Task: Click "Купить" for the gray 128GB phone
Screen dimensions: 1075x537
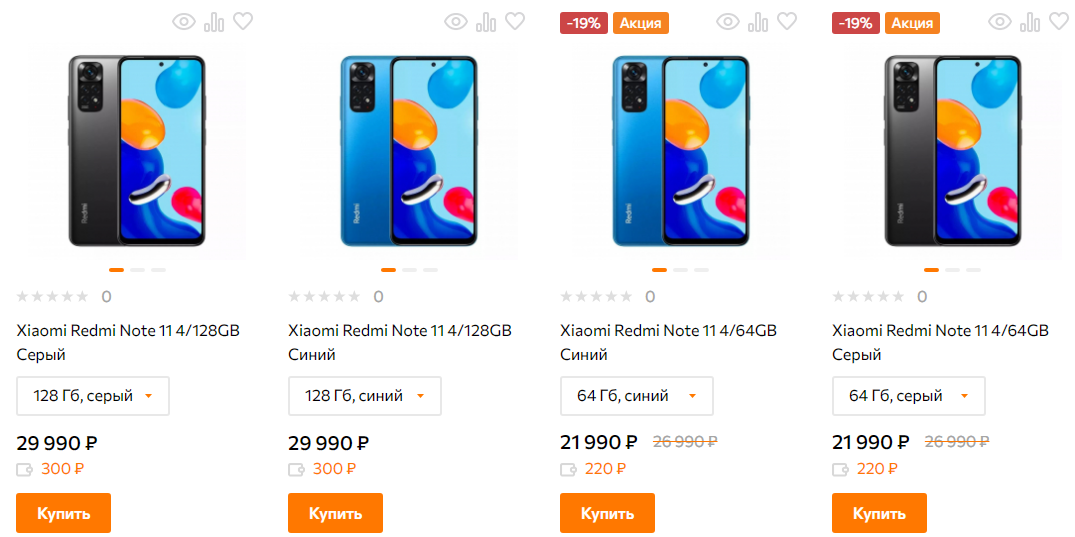Action: tap(64, 513)
